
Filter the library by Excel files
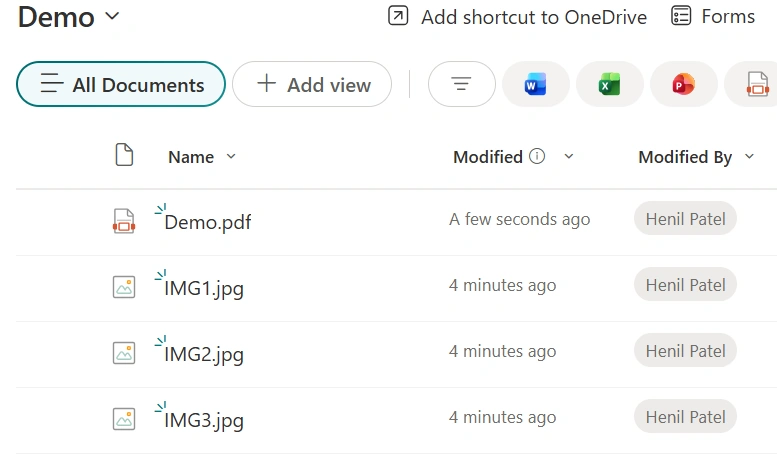pos(610,84)
